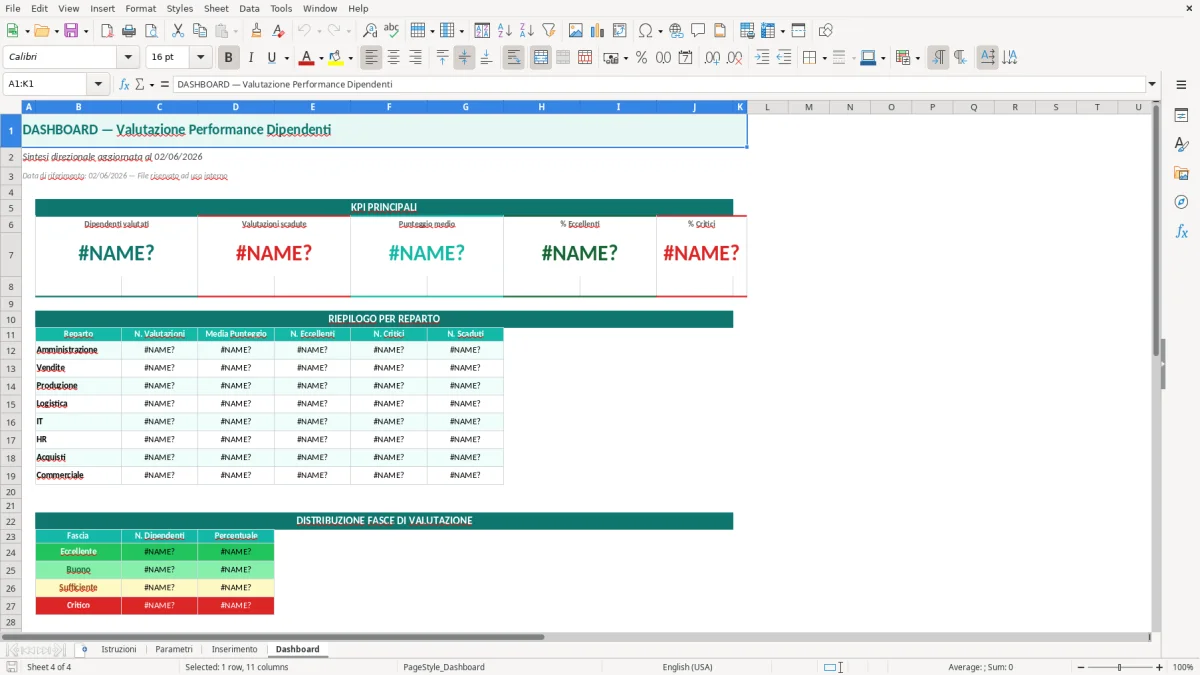Switch to the Istruzioni sheet tab
The image size is (1200, 675).
click(x=119, y=649)
